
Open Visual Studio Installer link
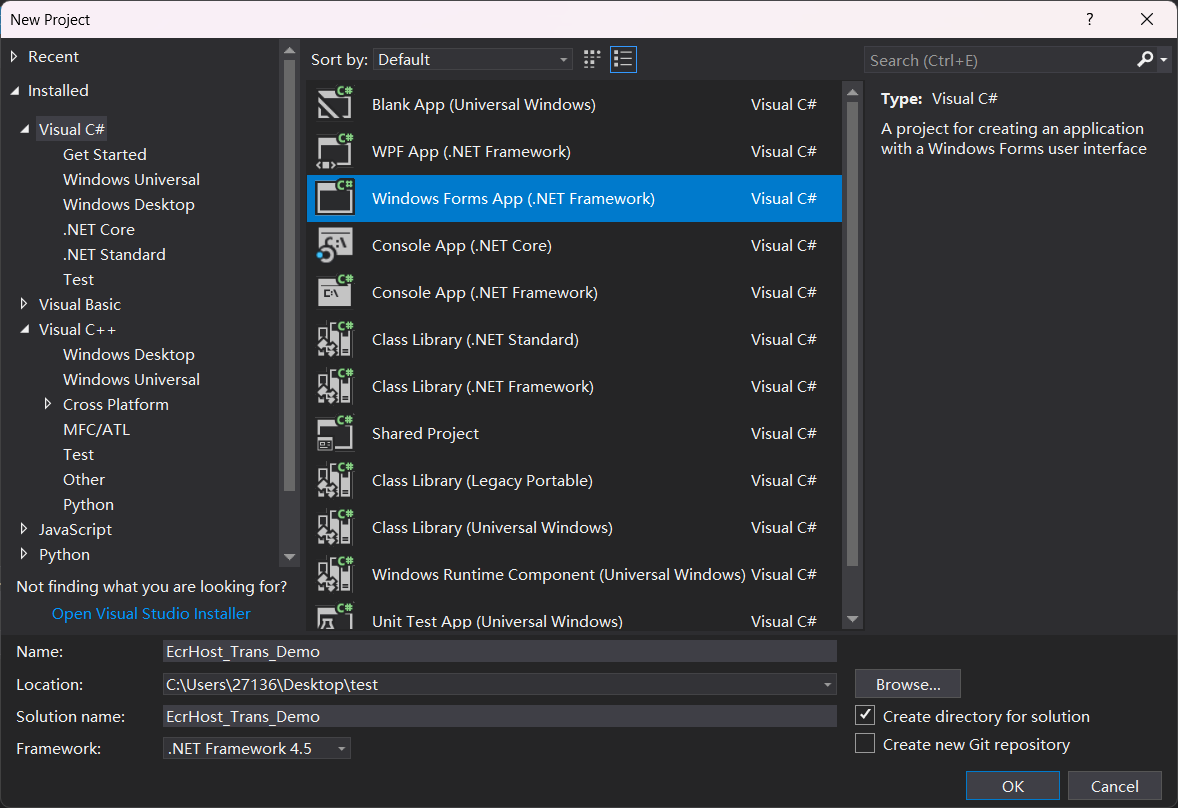[151, 613]
